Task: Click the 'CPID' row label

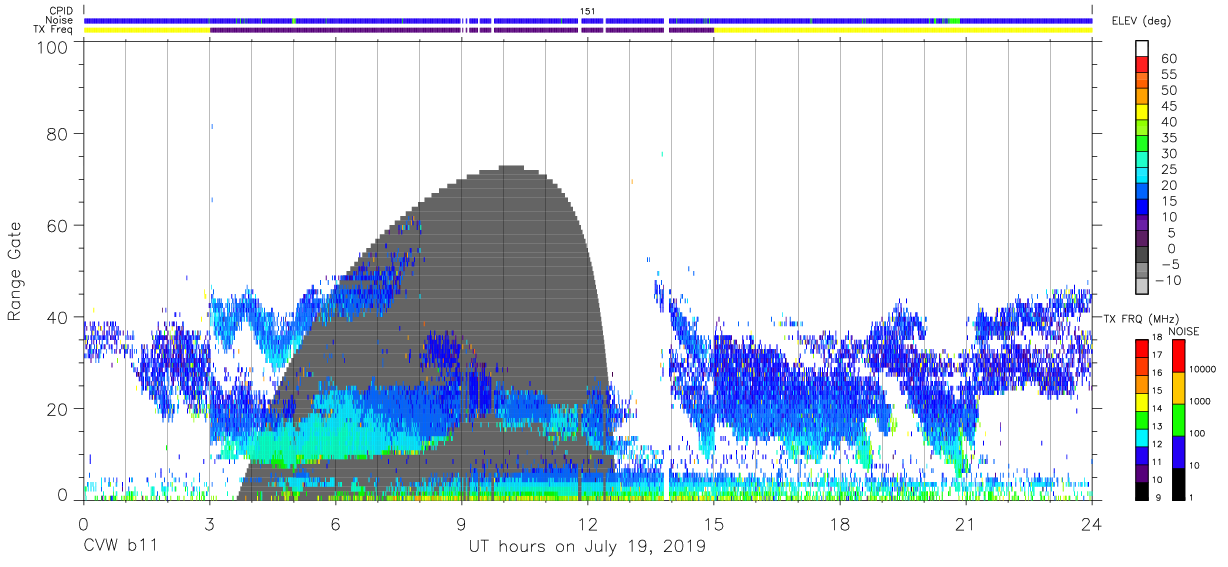Action: click(x=62, y=10)
